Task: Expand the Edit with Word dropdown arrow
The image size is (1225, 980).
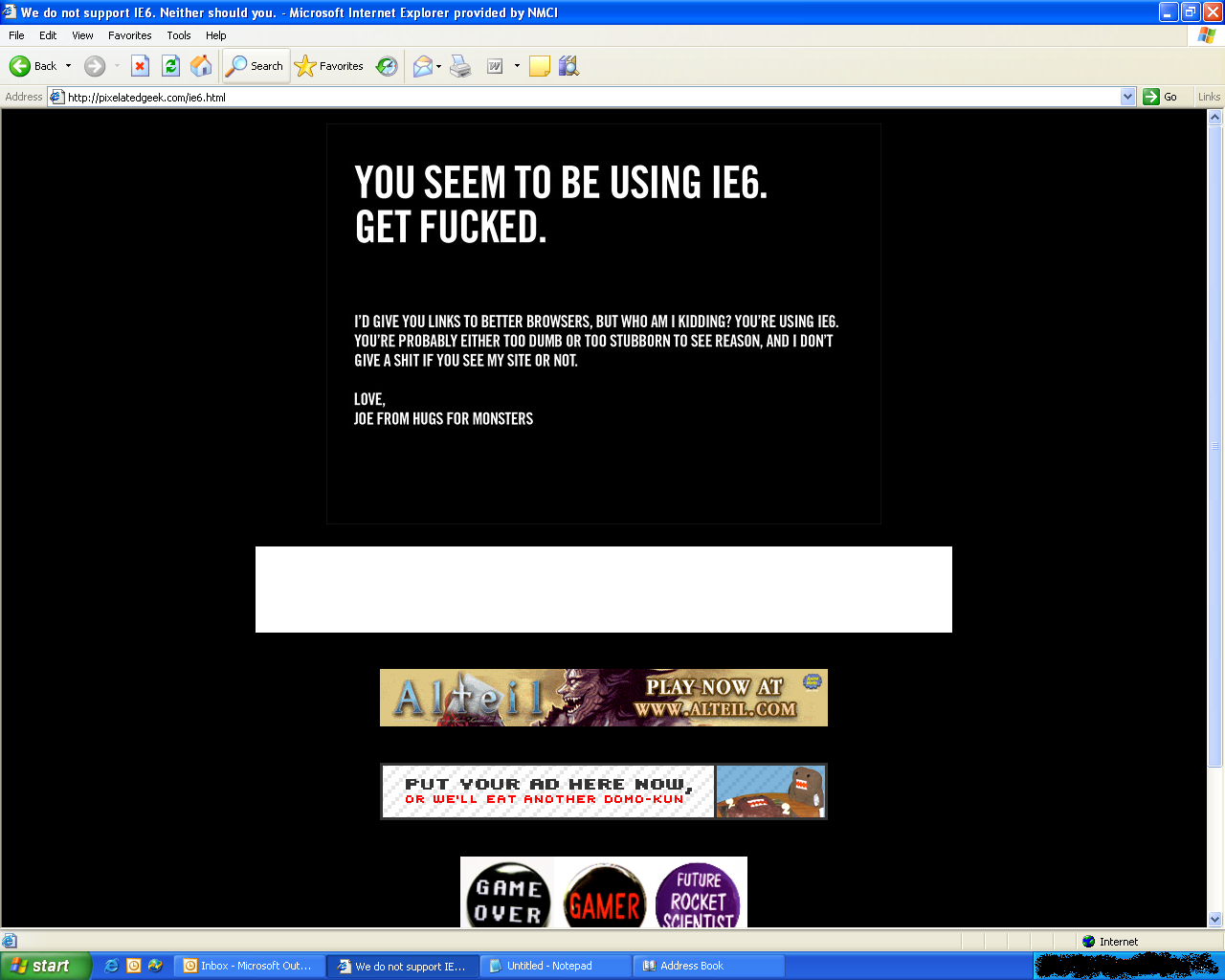Action: 517,66
